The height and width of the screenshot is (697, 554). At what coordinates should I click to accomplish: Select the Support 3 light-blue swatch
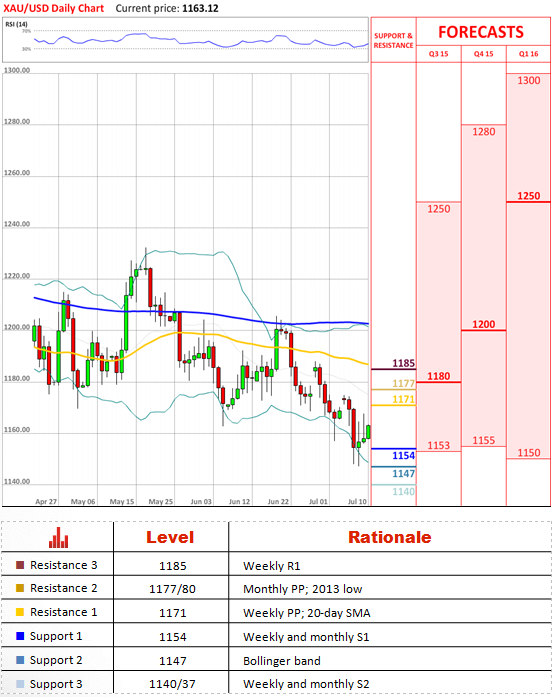click(x=20, y=684)
